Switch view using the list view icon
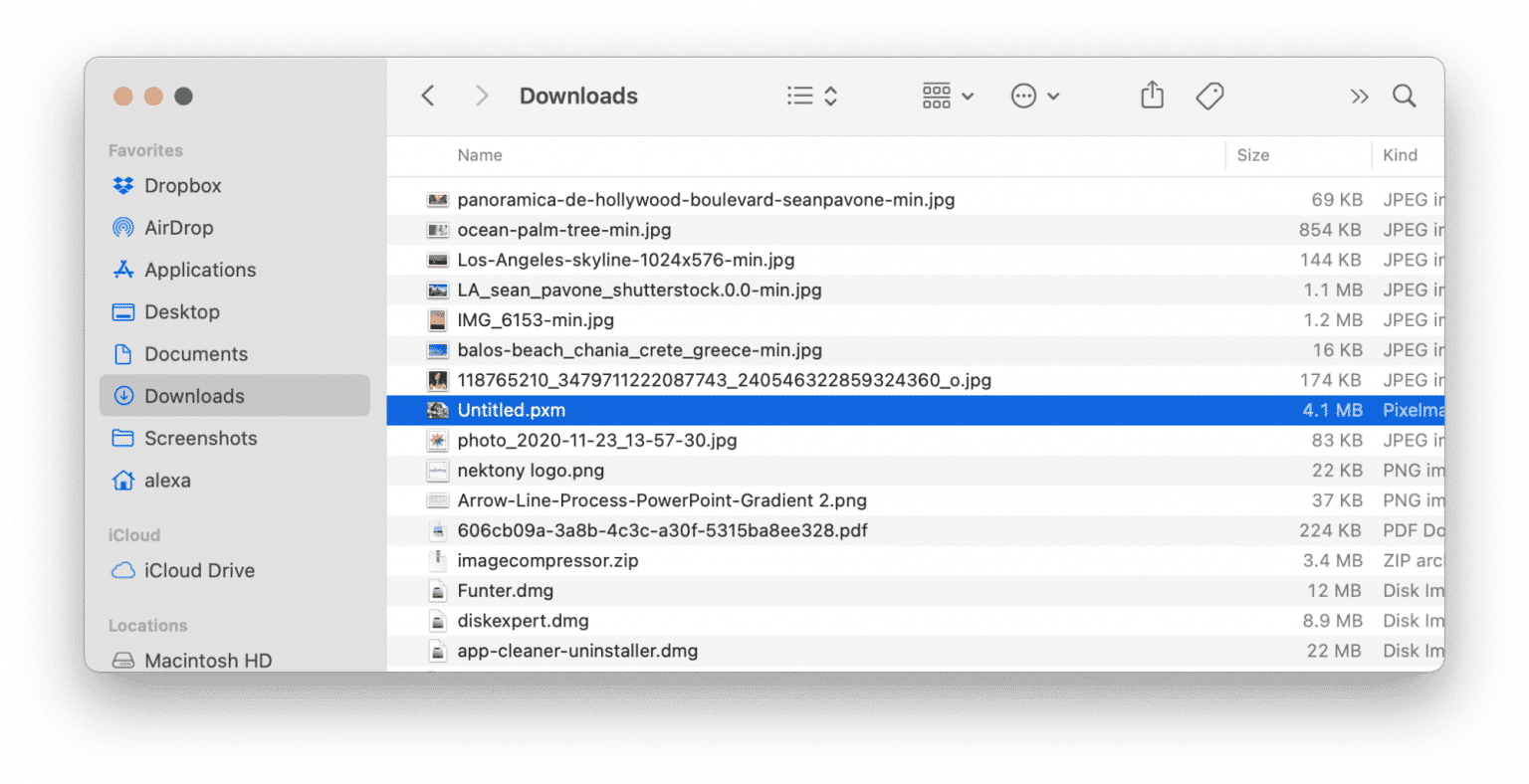This screenshot has width=1529, height=784. (x=801, y=95)
